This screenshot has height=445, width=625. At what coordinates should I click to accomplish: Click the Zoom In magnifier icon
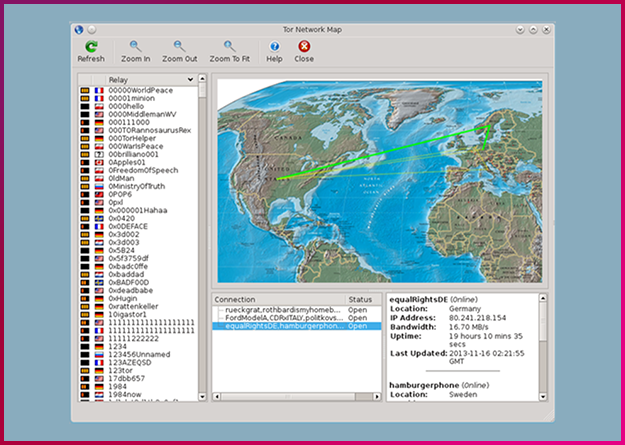pos(136,47)
